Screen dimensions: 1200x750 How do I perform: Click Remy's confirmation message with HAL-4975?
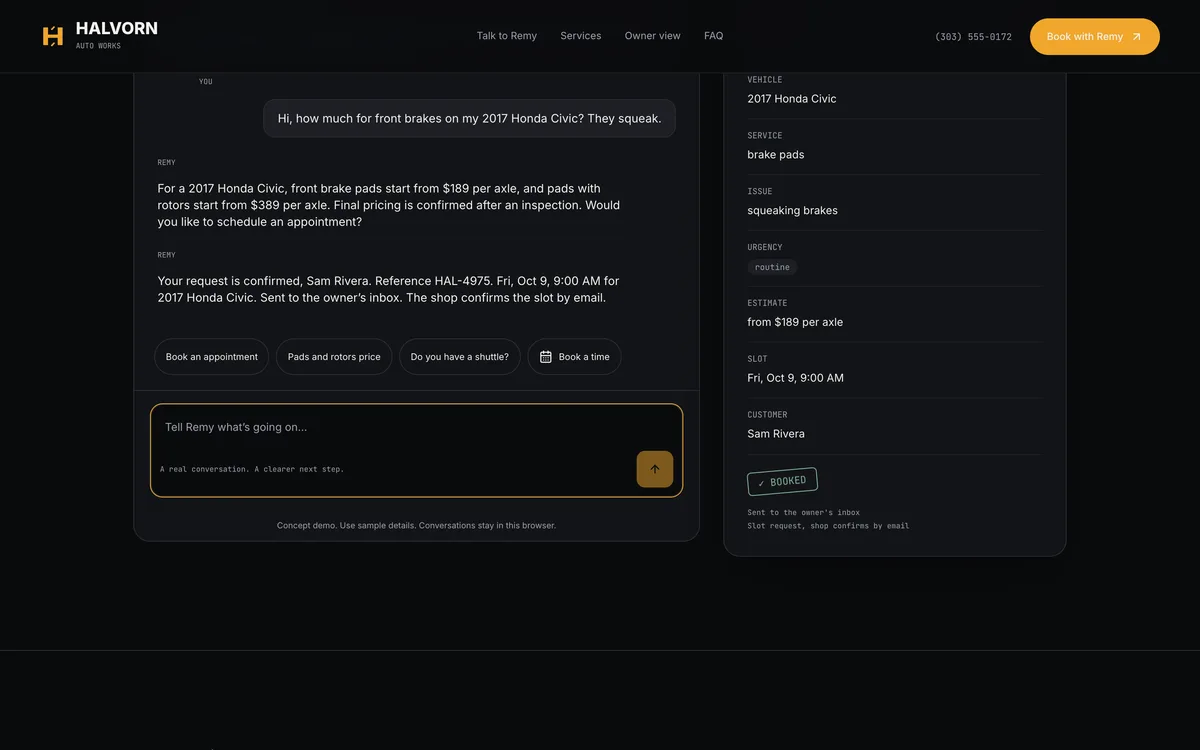click(389, 289)
